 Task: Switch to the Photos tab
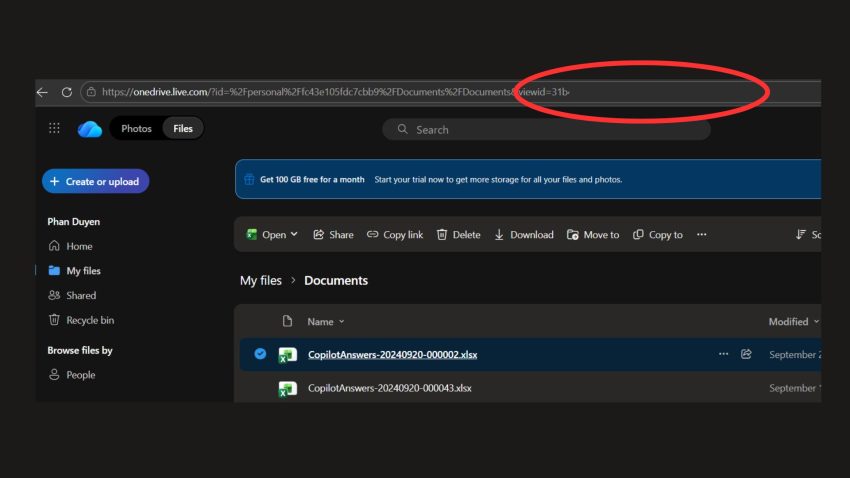tap(136, 128)
